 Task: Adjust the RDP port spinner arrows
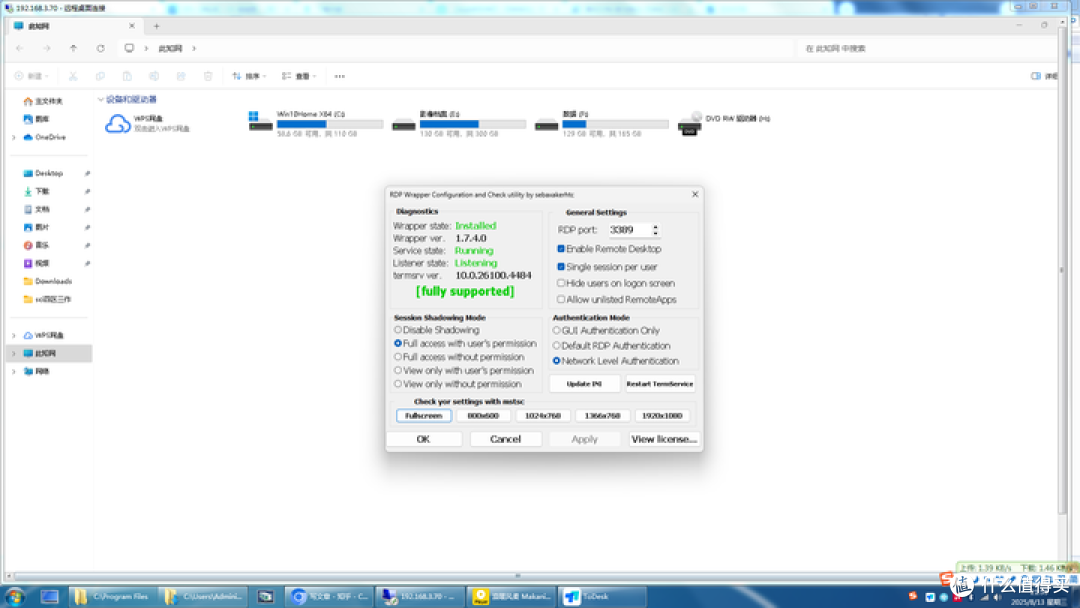coord(655,229)
